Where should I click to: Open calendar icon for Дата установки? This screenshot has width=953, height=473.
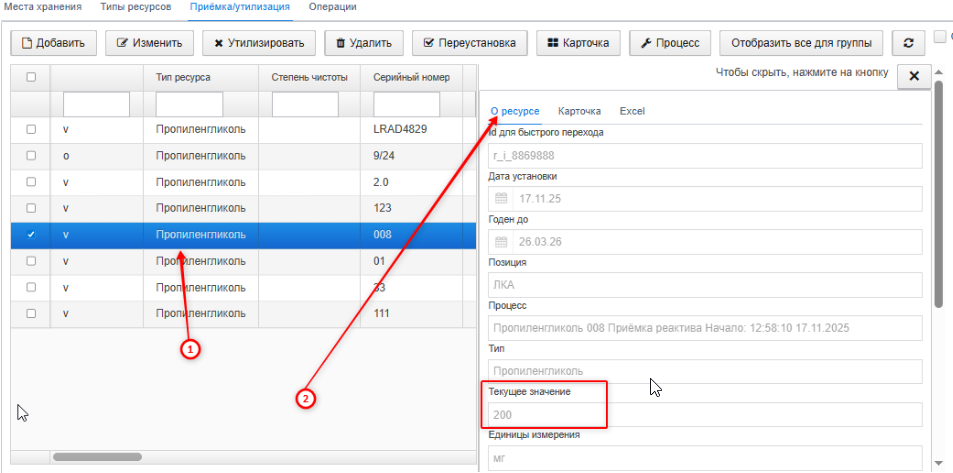(501, 199)
